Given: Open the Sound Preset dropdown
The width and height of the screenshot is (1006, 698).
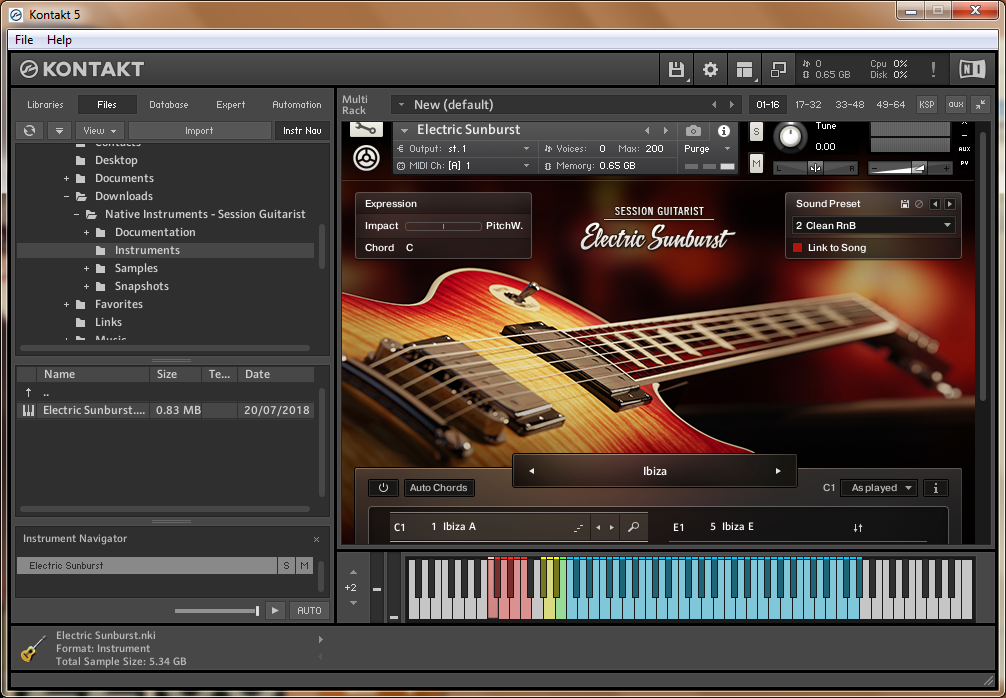Looking at the screenshot, I should coord(873,226).
